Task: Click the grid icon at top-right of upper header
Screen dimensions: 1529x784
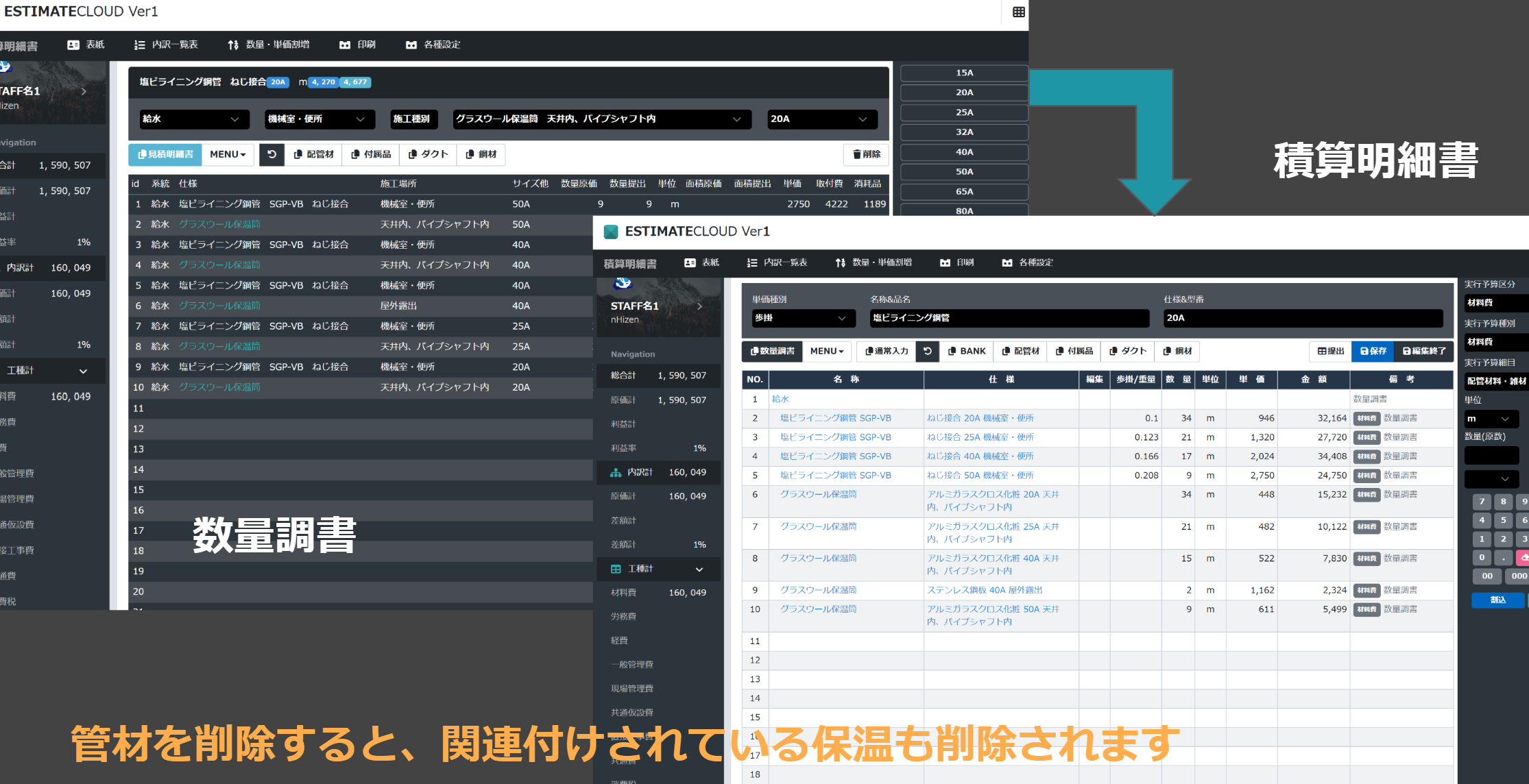Action: [x=1018, y=12]
